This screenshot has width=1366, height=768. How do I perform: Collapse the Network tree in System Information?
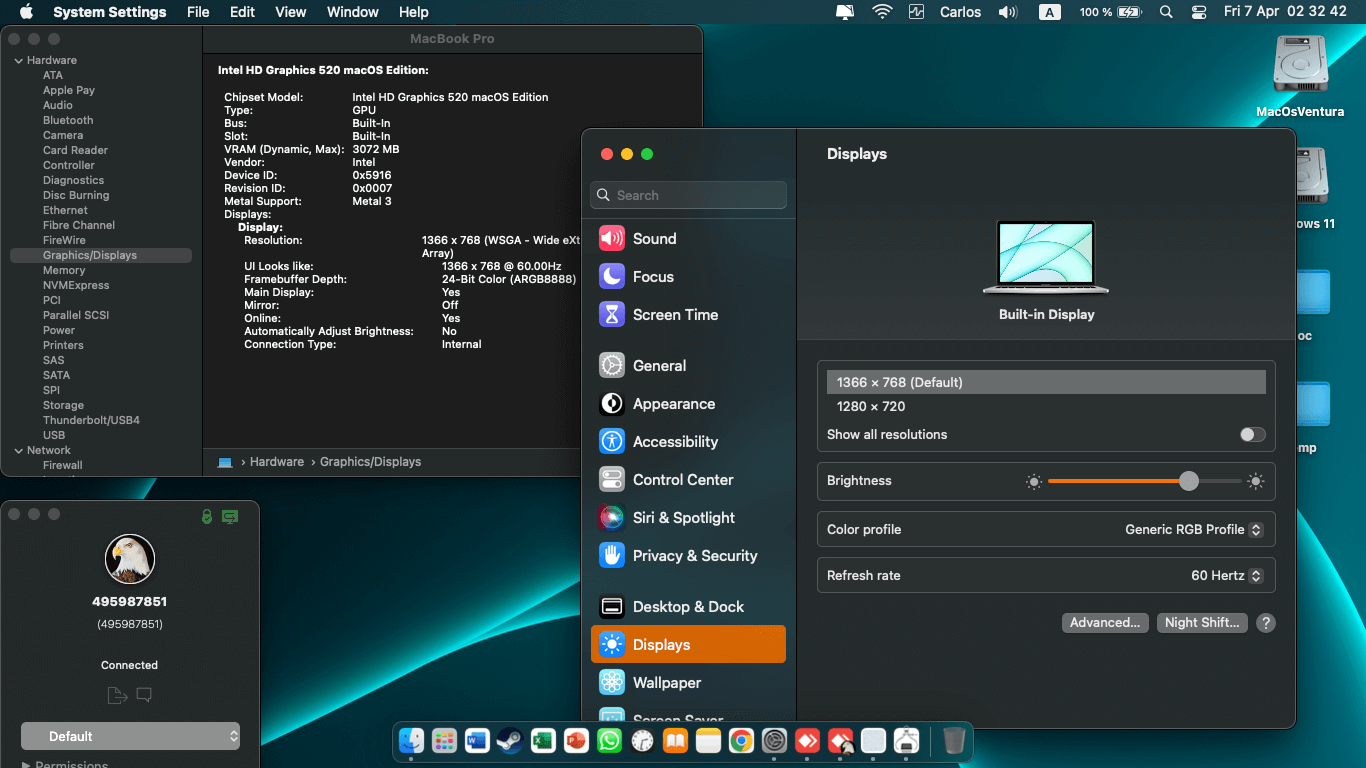(18, 451)
